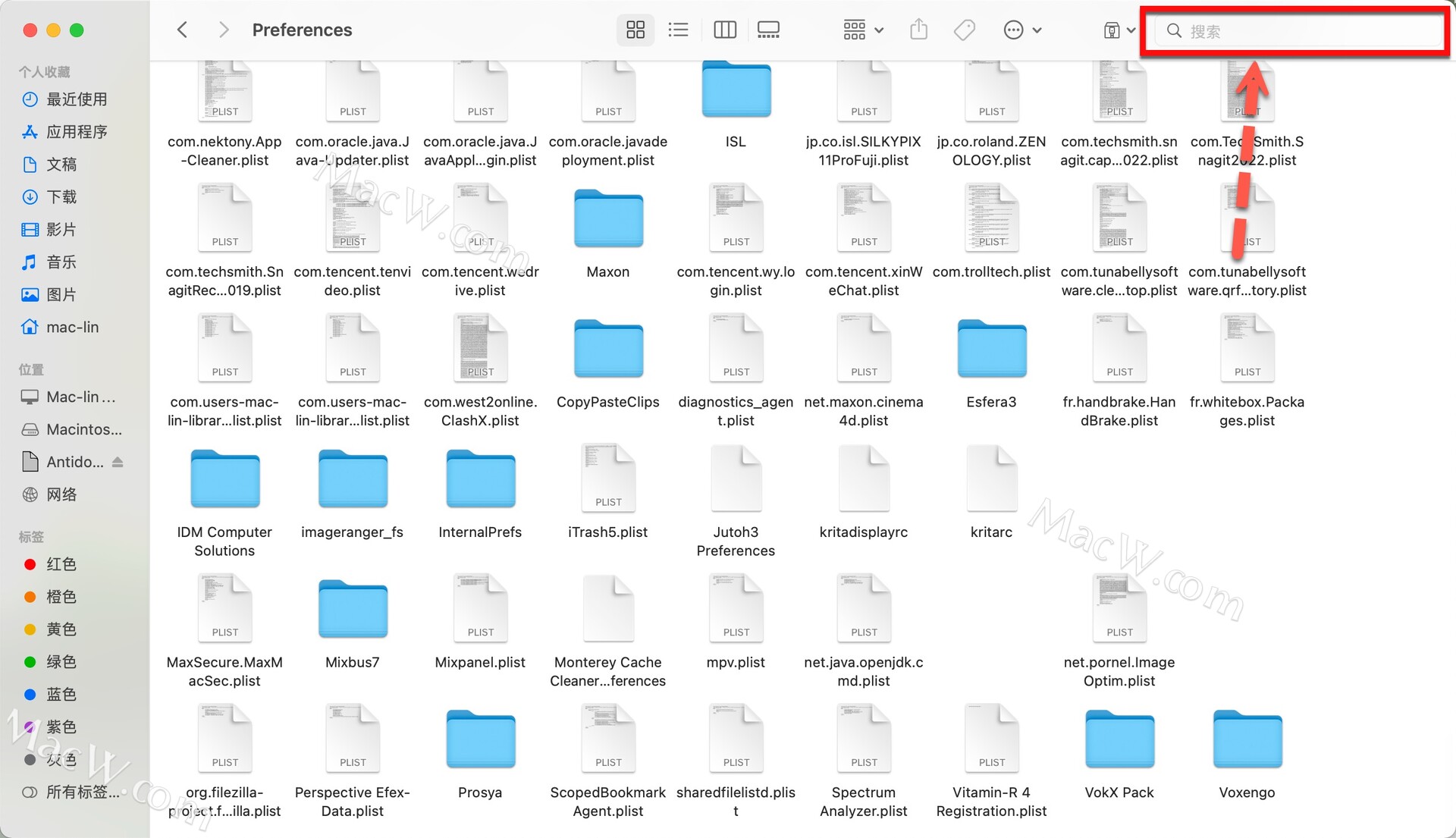Switch to icon grid view
The width and height of the screenshot is (1456, 838).
pos(635,30)
